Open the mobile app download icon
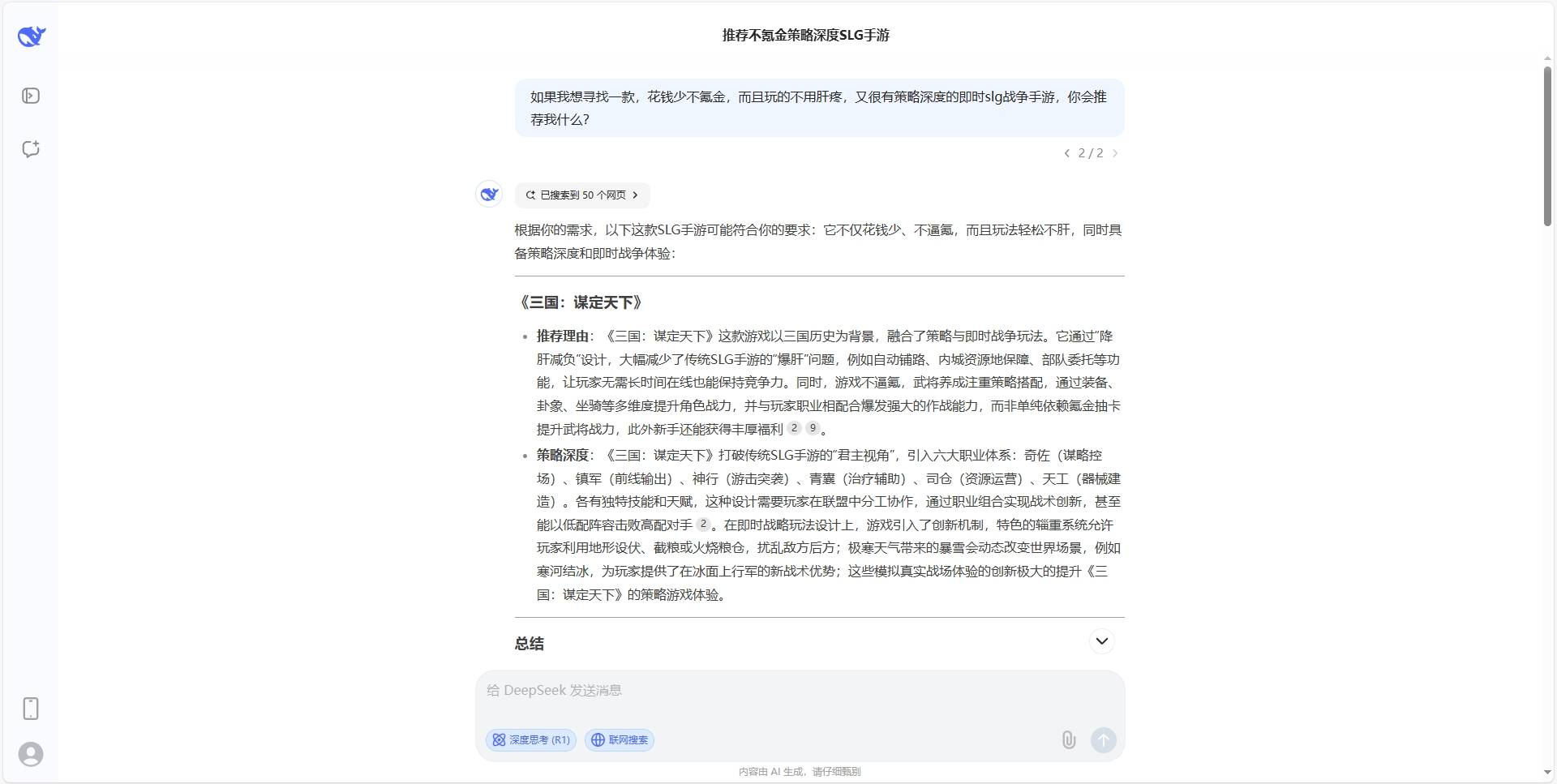 [x=31, y=709]
